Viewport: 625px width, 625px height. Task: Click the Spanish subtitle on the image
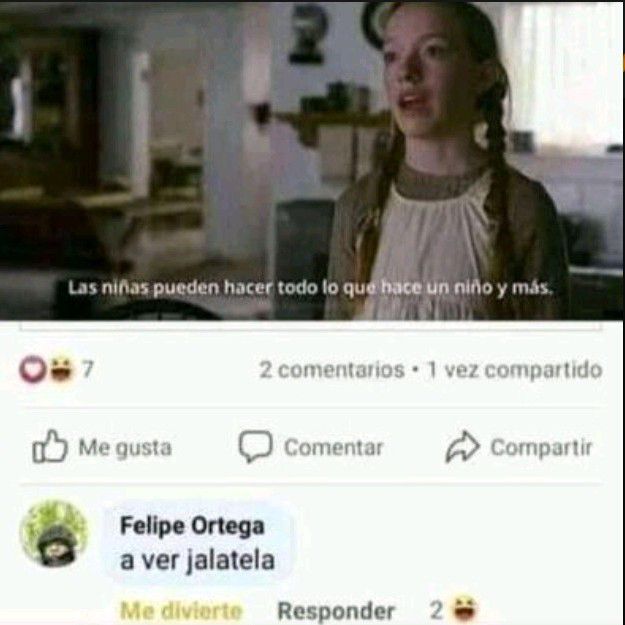[311, 287]
